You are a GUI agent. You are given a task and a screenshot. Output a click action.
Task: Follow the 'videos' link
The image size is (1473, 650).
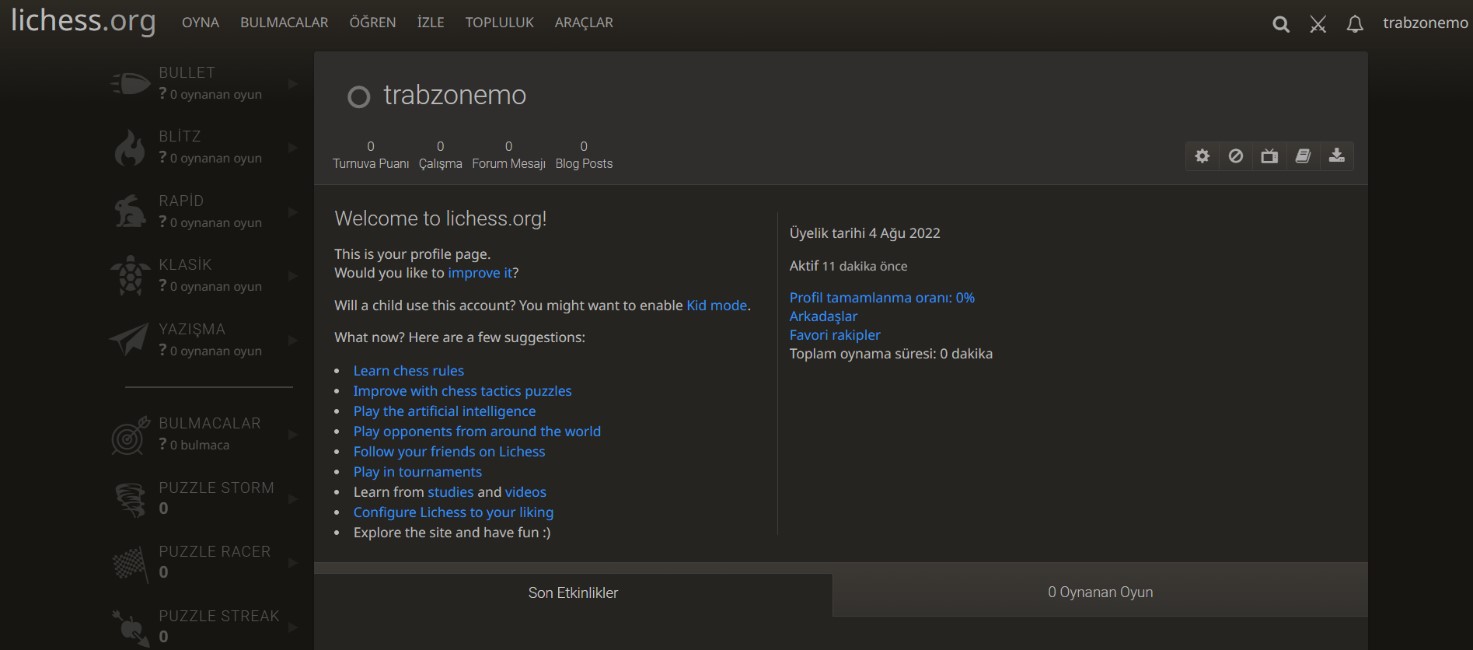(526, 492)
